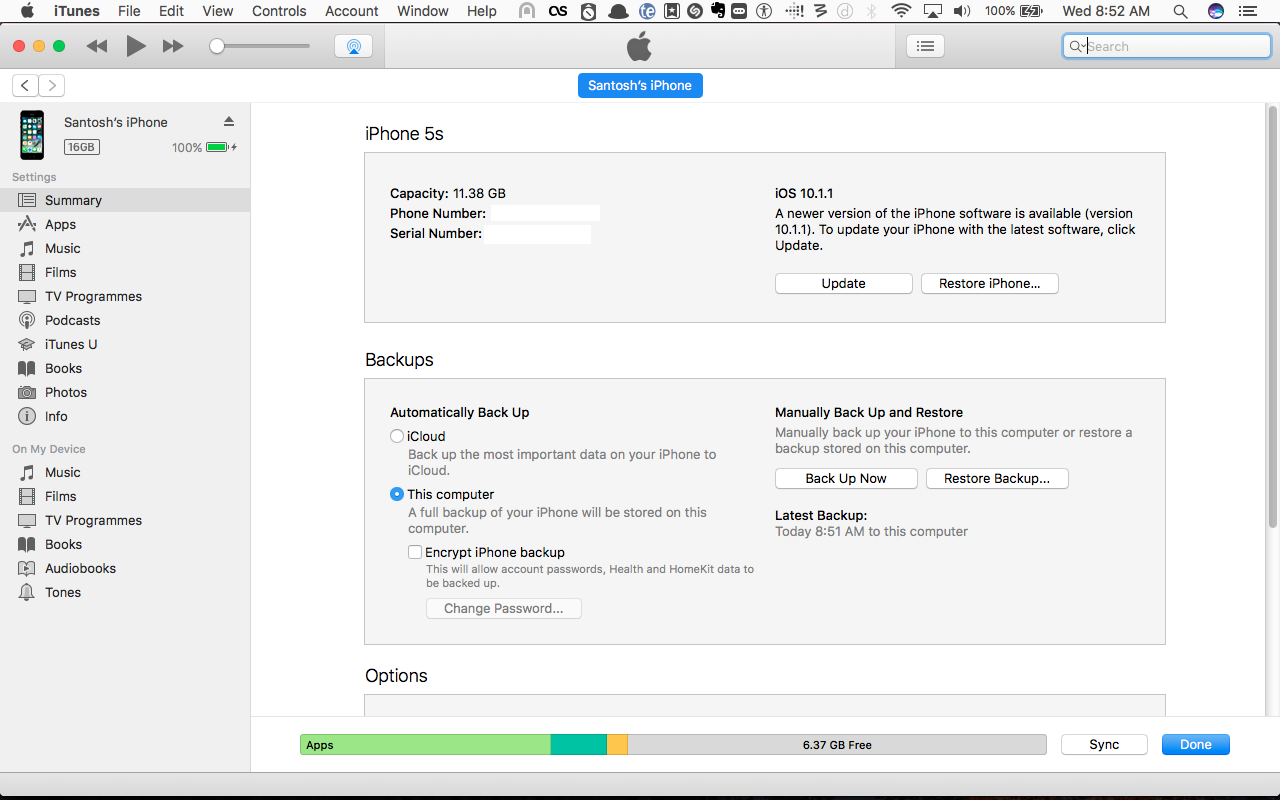1280x800 pixels.
Task: Select iCloud automatic backup
Action: click(x=397, y=436)
